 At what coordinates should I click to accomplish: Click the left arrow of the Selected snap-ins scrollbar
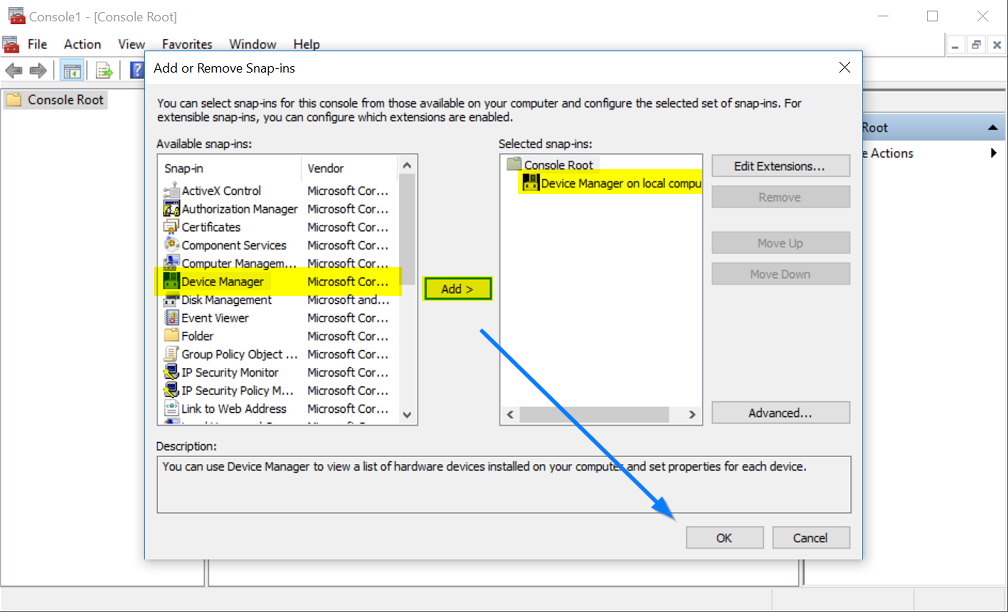[x=510, y=415]
